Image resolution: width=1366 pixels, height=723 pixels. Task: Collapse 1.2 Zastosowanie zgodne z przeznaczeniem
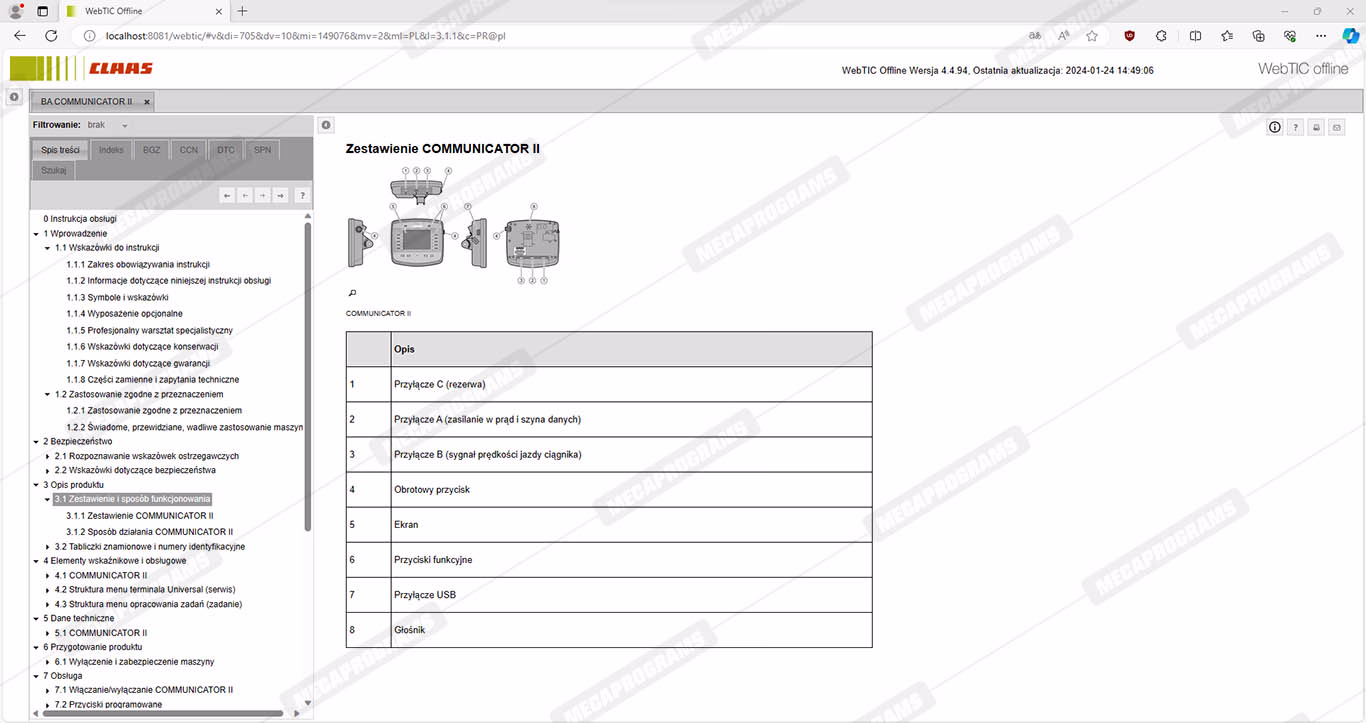pos(47,394)
